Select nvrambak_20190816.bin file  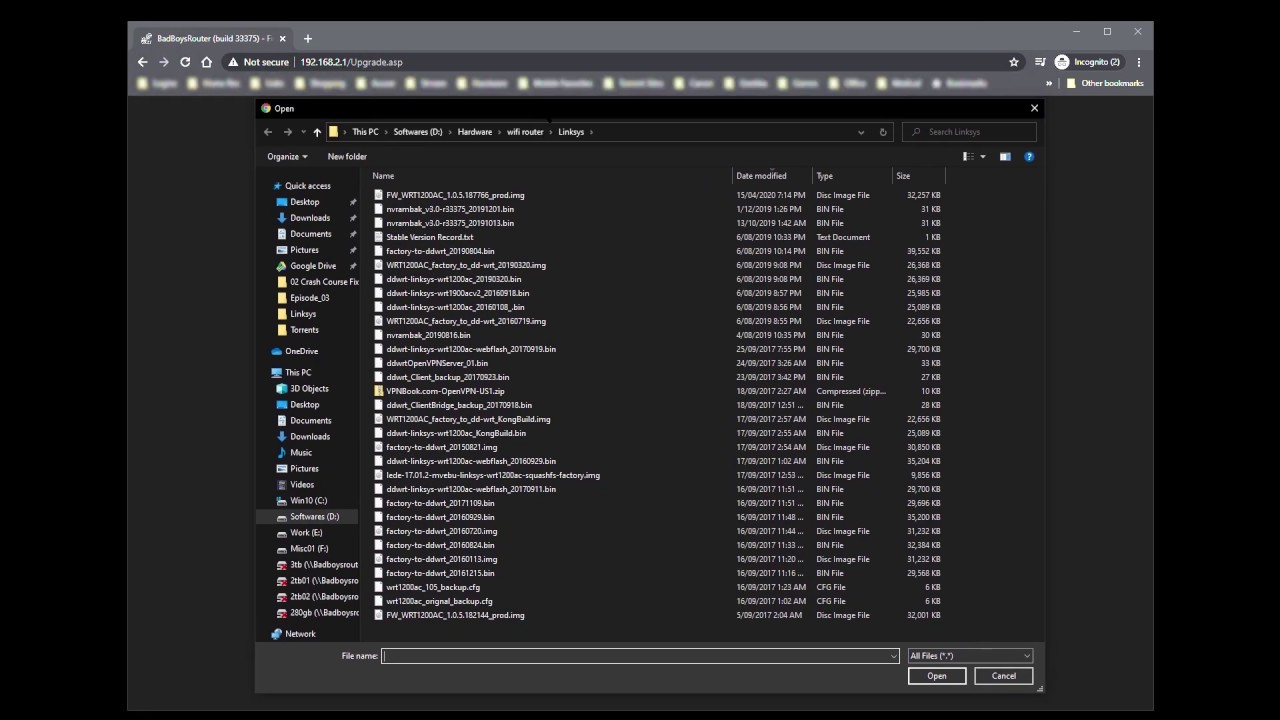tap(428, 335)
